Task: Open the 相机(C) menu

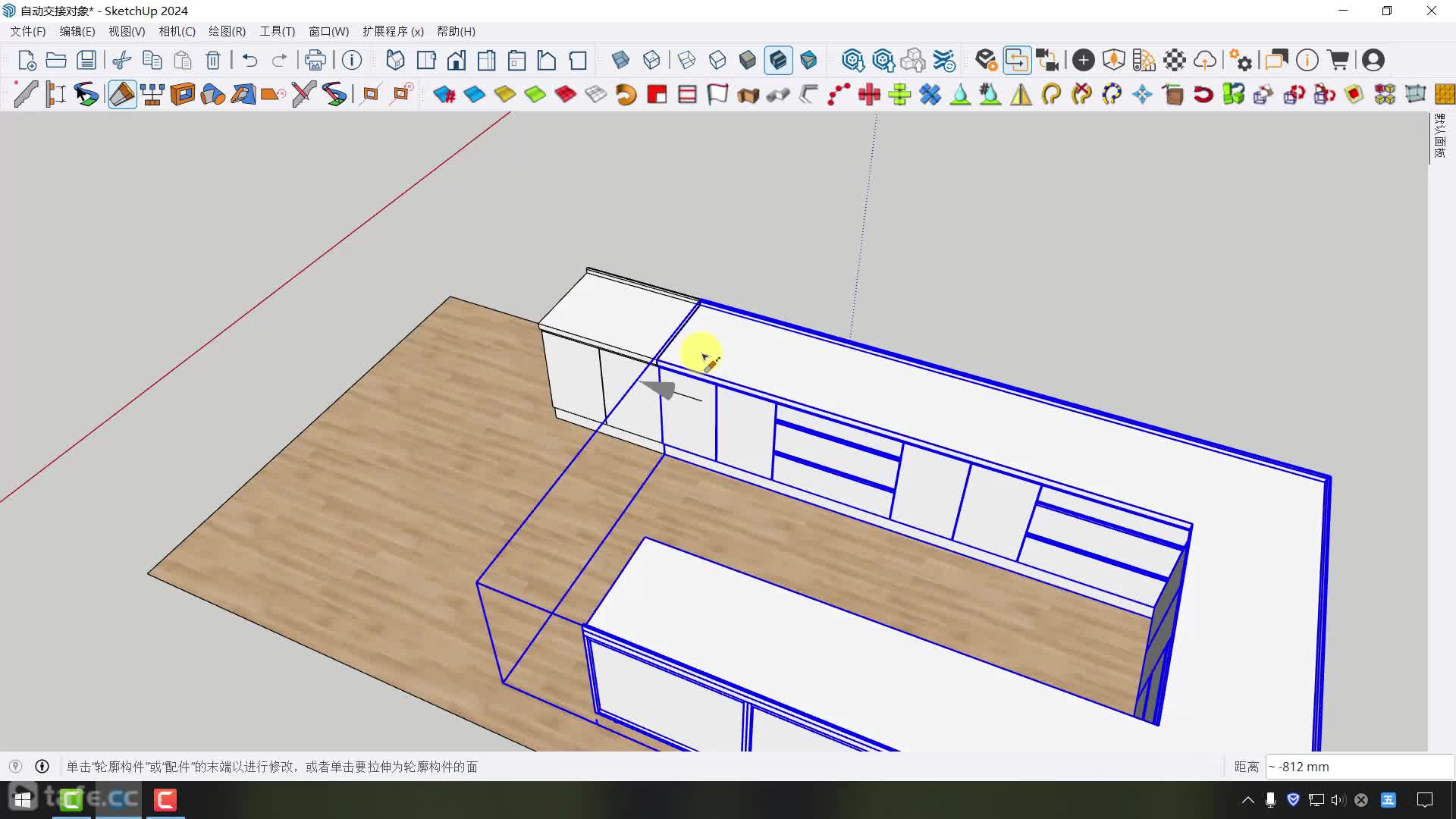Action: click(177, 31)
